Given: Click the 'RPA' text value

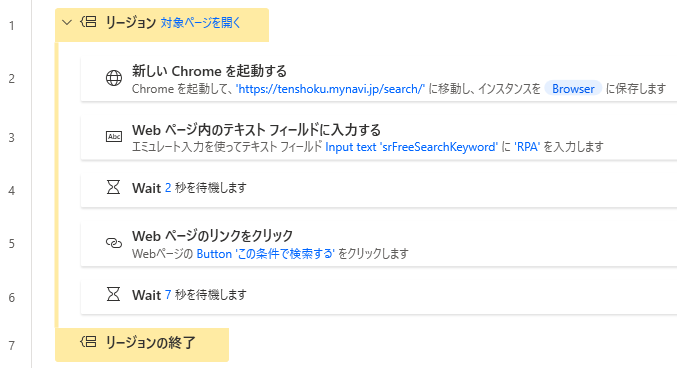Looking at the screenshot, I should point(527,147).
